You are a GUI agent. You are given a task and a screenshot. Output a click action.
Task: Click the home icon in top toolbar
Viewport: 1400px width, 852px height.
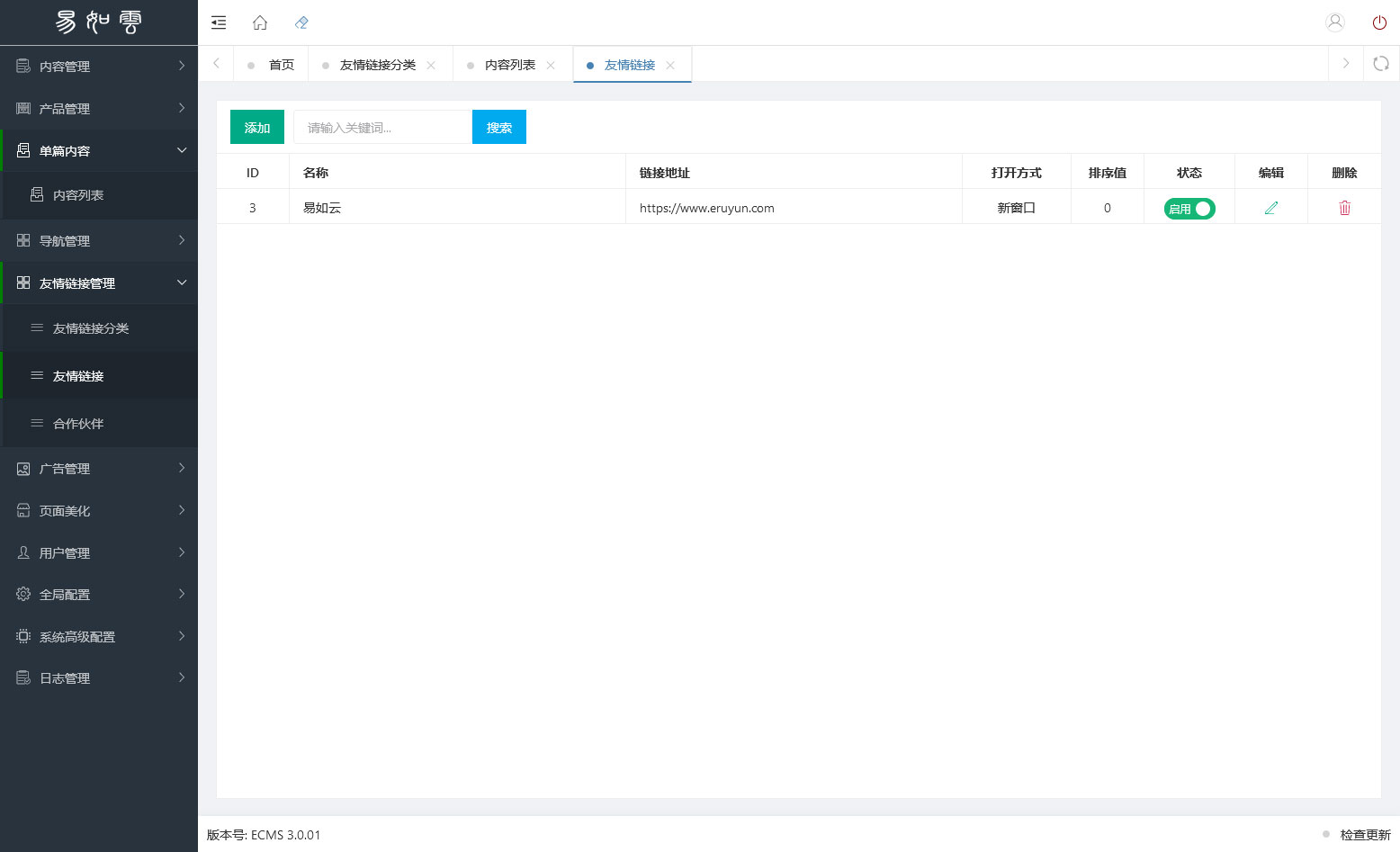coord(260,22)
